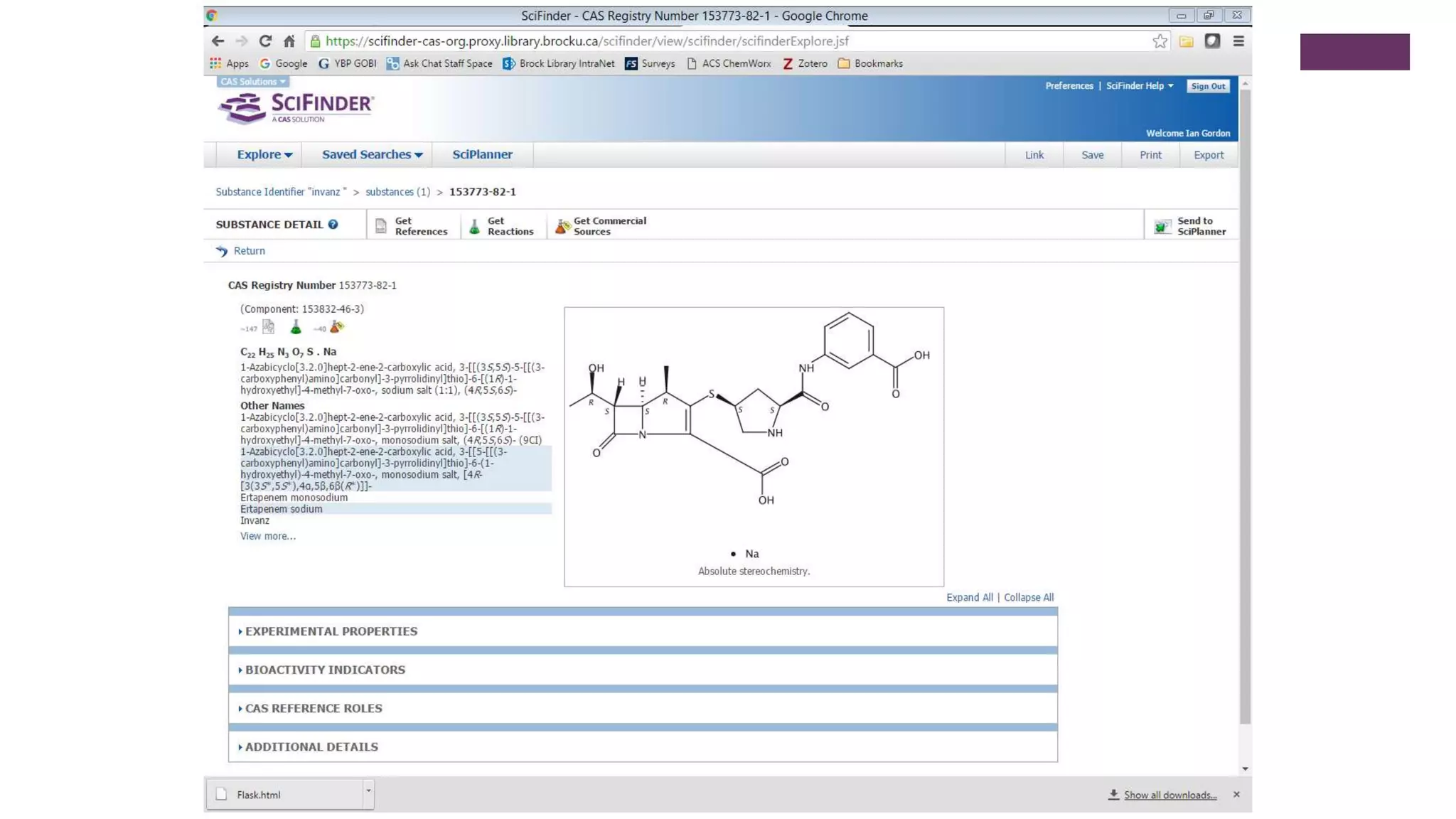
Task: Click the Get Commercial Sources icon
Action: pos(562,227)
